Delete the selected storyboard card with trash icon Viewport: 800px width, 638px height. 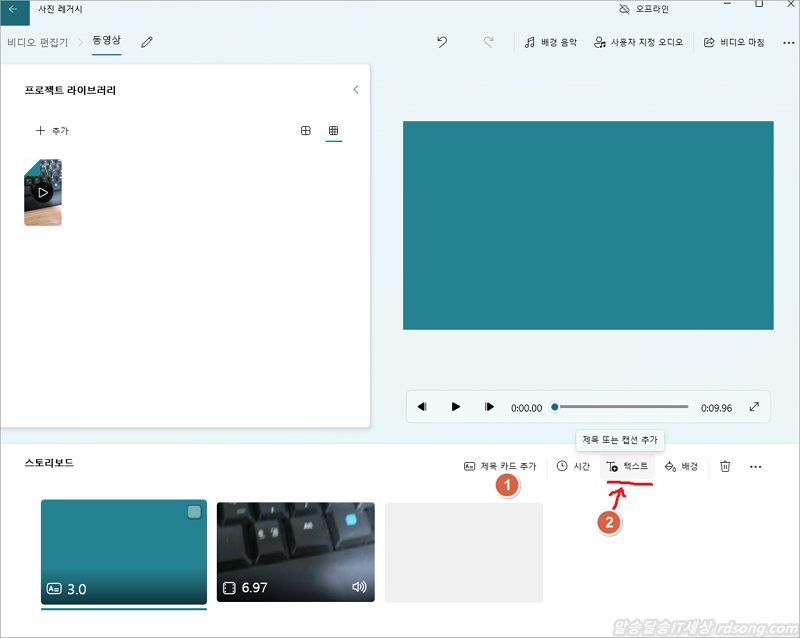pyautogui.click(x=726, y=466)
